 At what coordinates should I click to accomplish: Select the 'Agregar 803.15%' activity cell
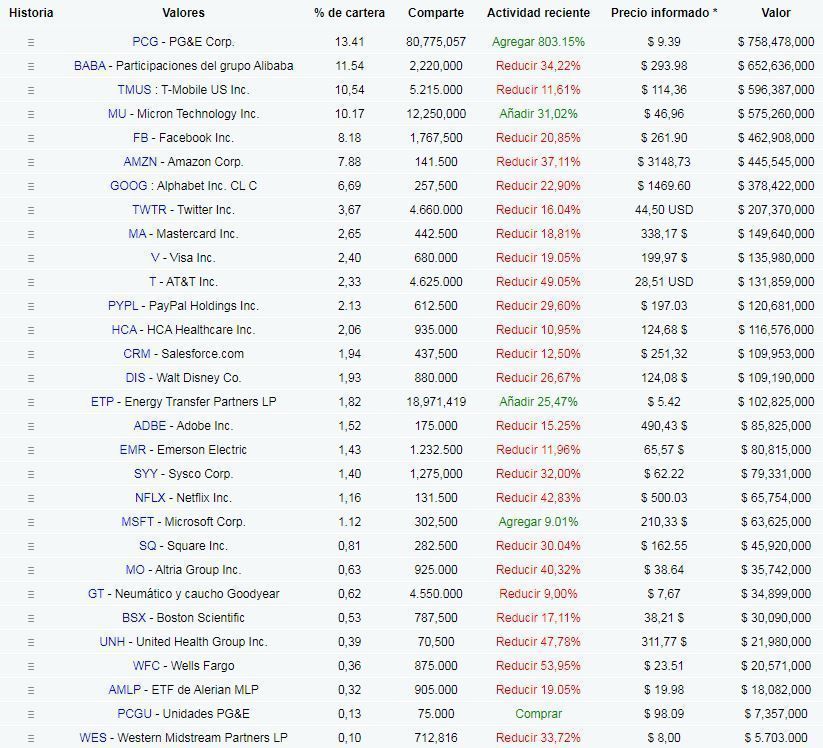coord(539,41)
